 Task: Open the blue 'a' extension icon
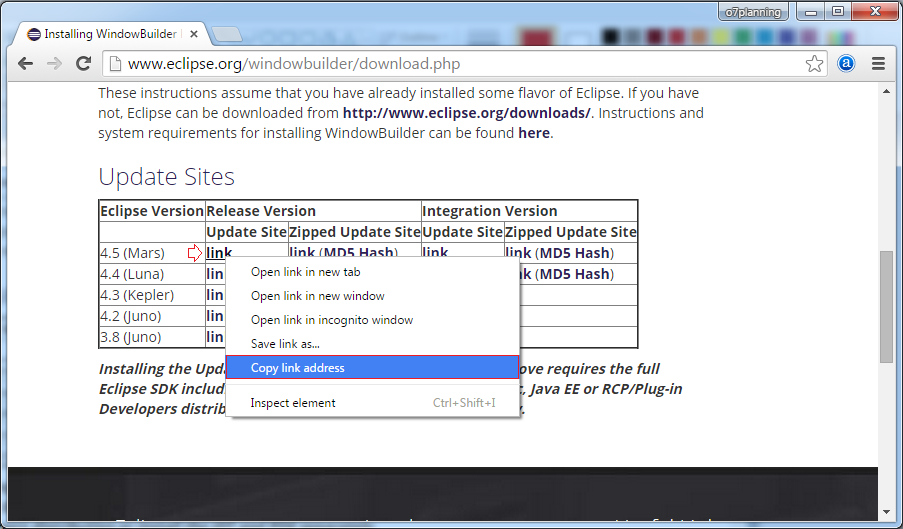(846, 63)
